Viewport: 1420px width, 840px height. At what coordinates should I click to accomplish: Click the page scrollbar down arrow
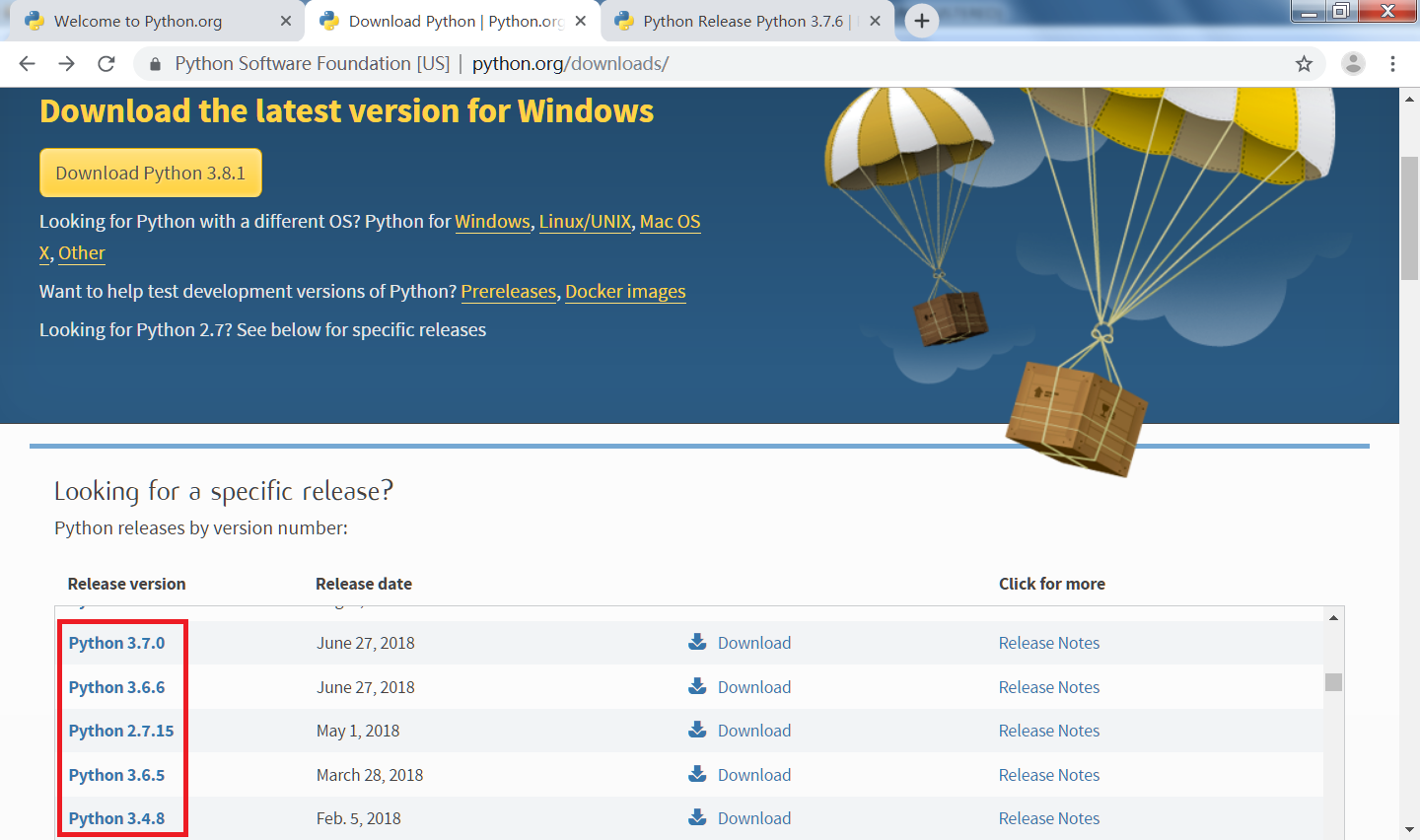(1409, 830)
